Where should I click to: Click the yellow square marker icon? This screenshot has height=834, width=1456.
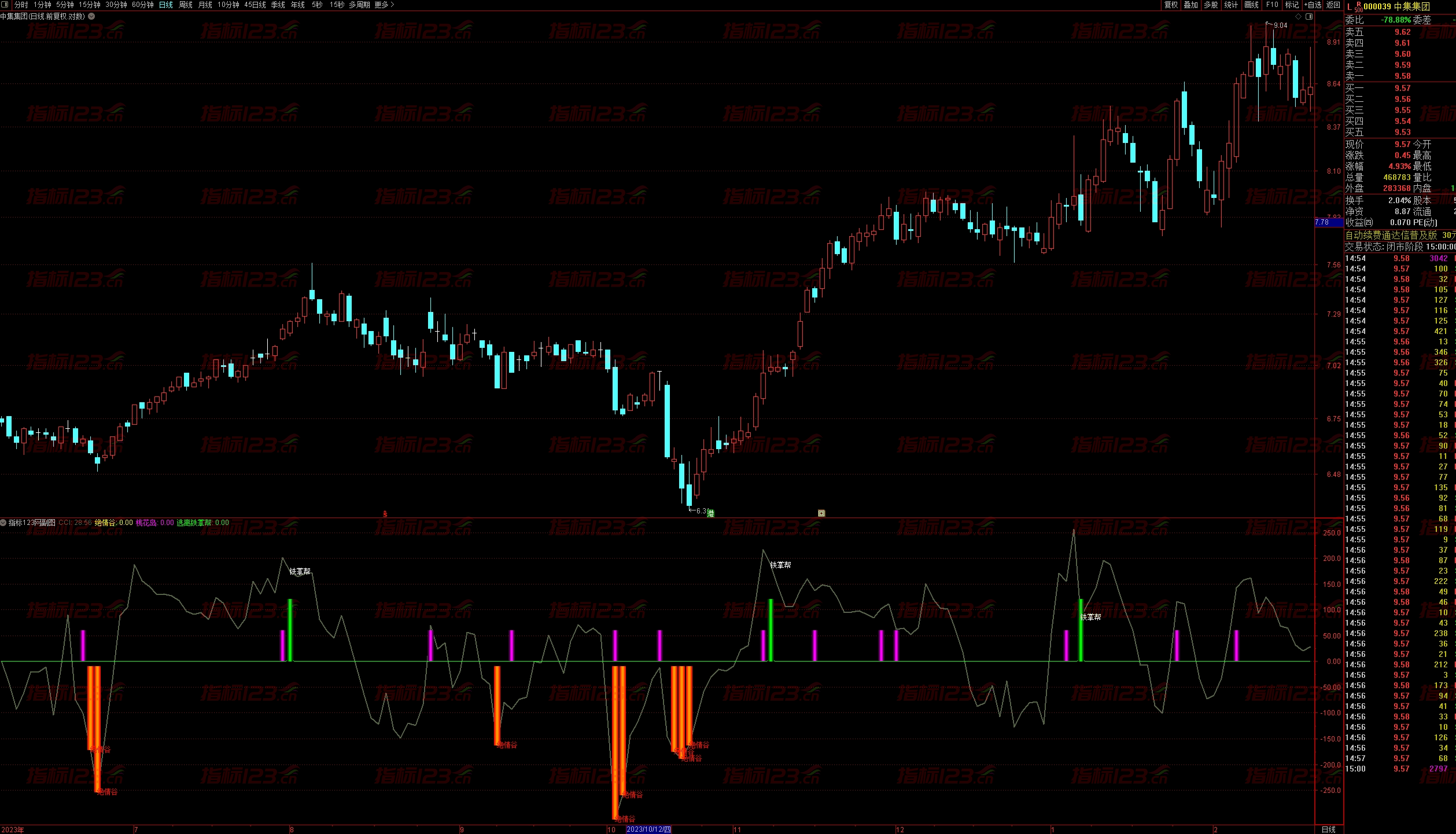[821, 513]
